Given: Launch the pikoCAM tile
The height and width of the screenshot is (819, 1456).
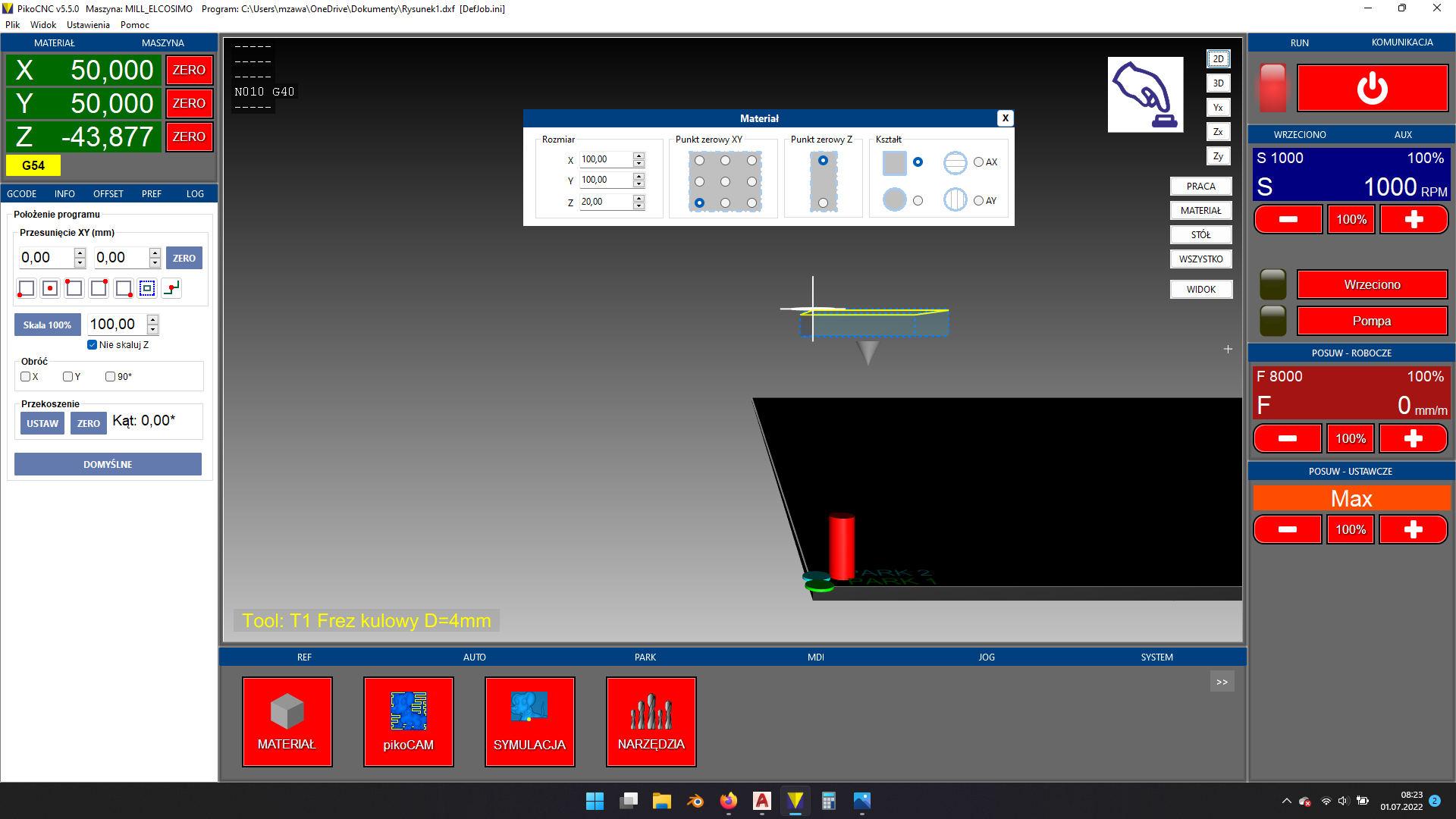Looking at the screenshot, I should [409, 722].
